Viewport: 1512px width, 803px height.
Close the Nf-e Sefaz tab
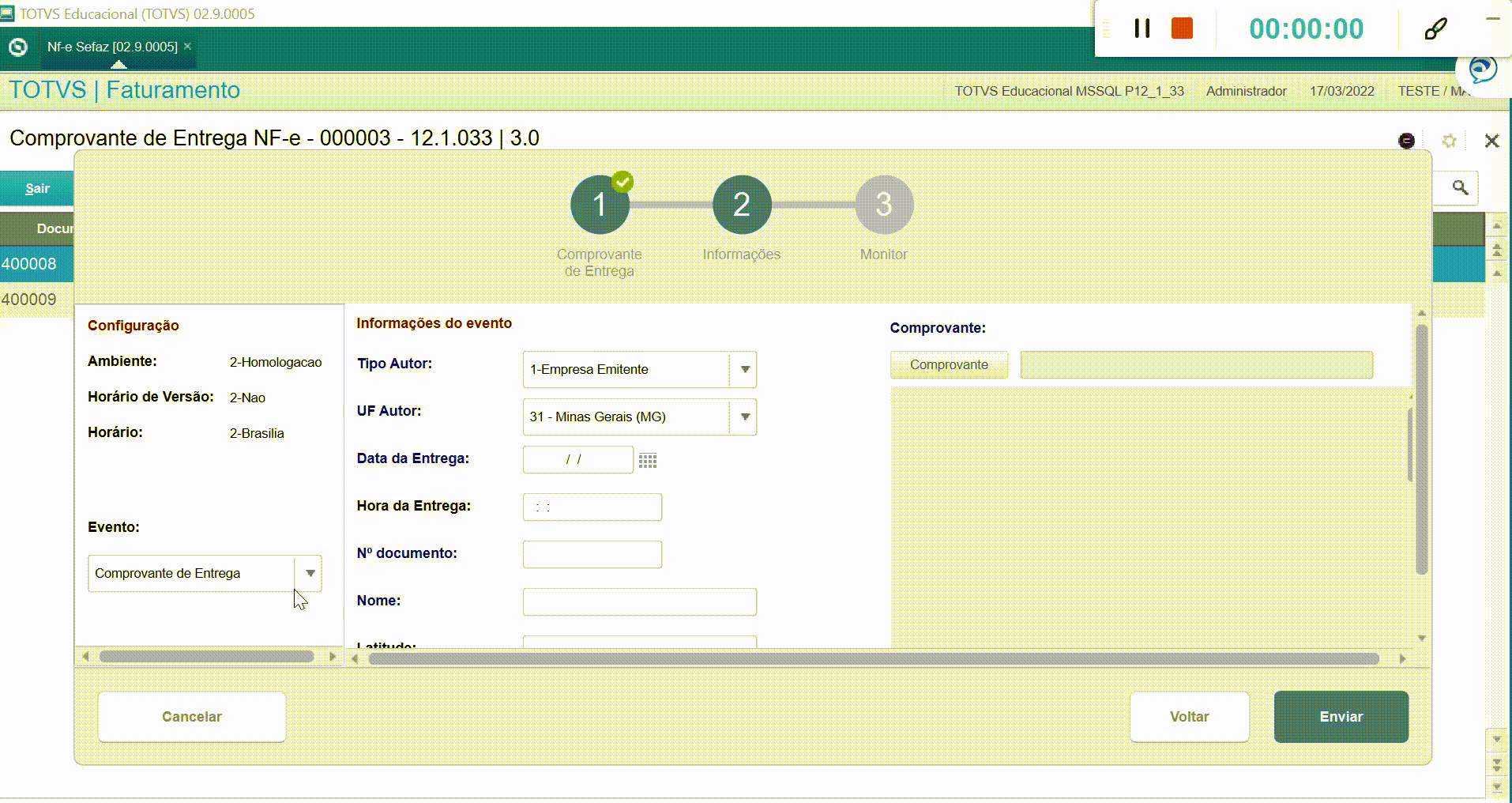coord(188,47)
